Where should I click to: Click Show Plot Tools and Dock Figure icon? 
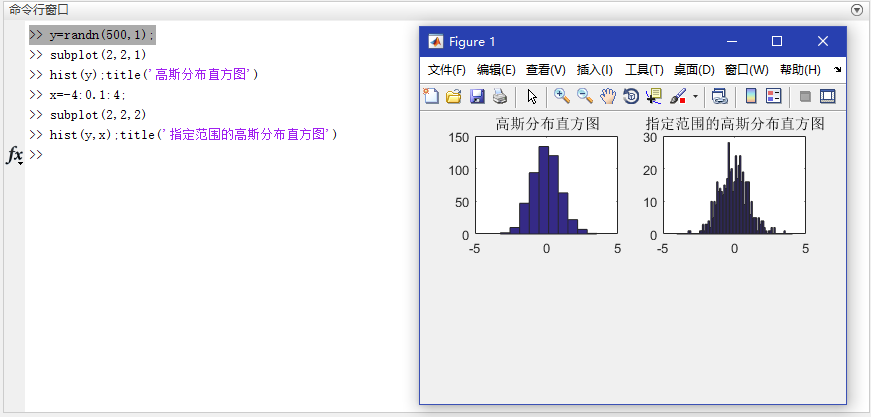[x=828, y=97]
